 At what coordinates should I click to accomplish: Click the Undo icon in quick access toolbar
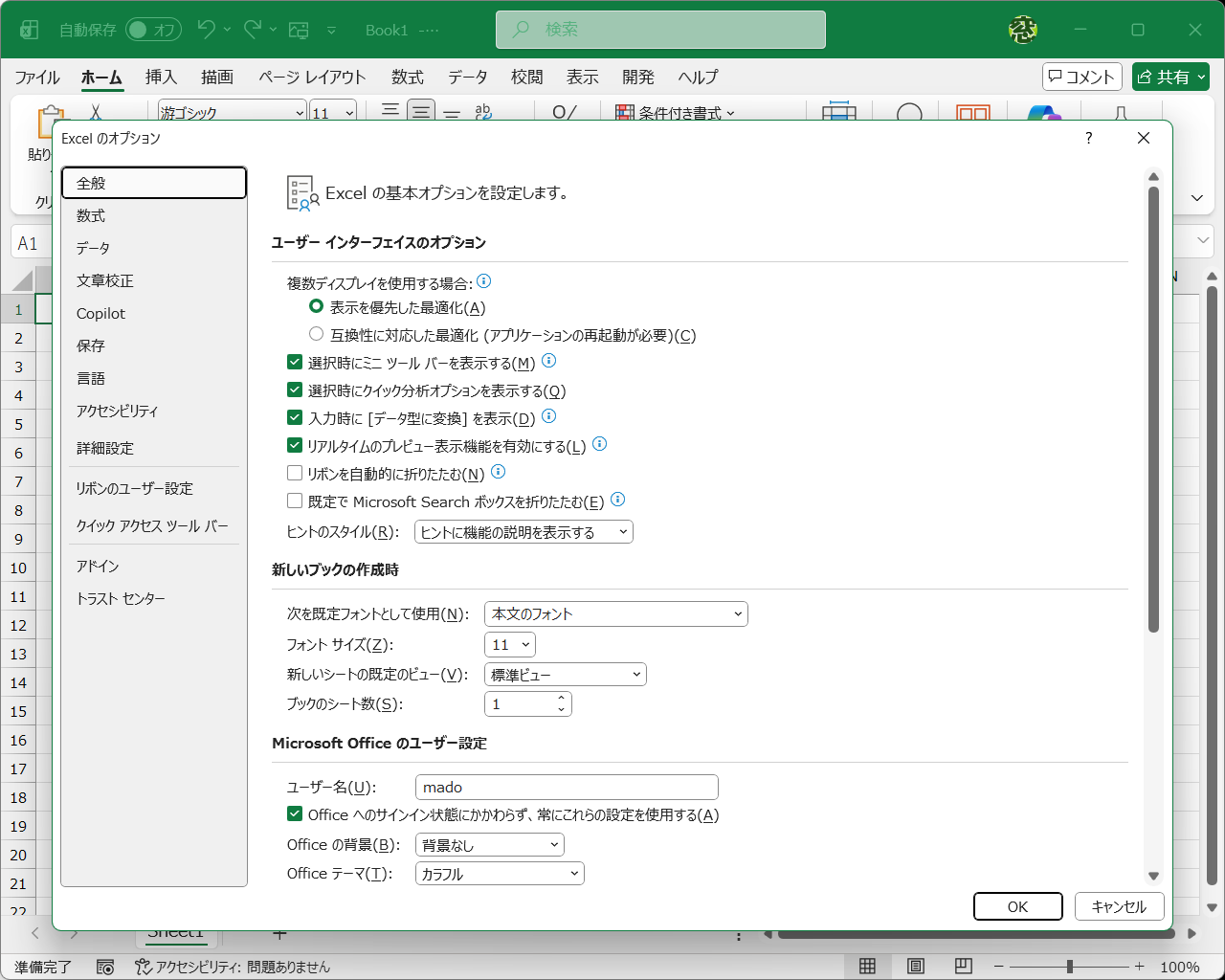205,30
